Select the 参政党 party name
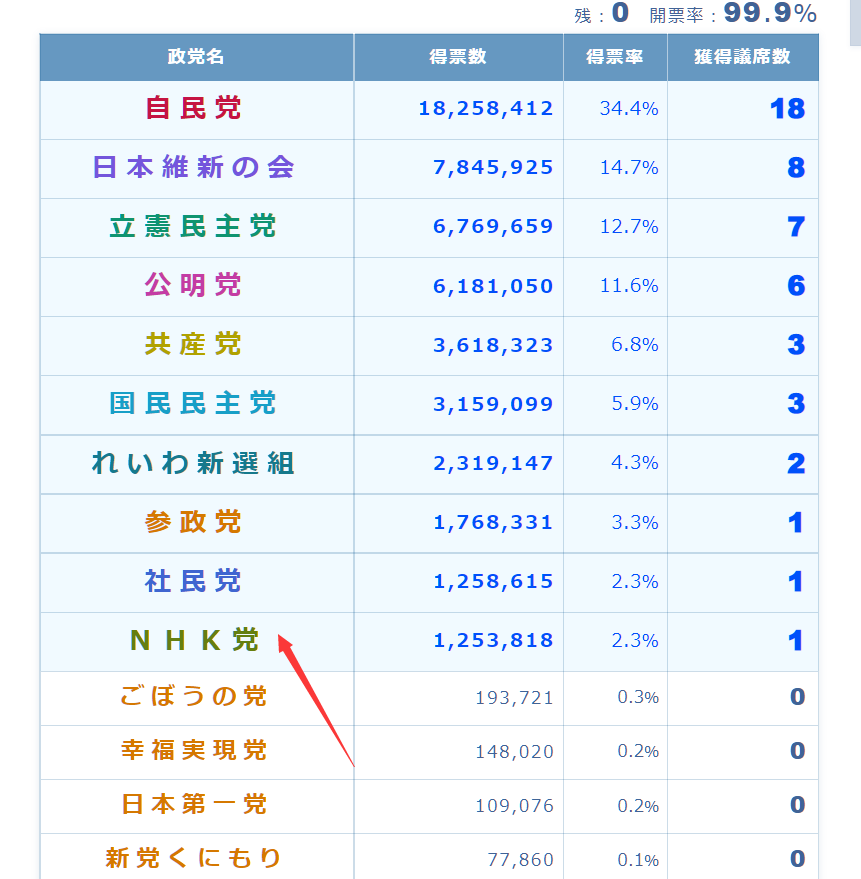Image resolution: width=861 pixels, height=879 pixels. tap(193, 522)
